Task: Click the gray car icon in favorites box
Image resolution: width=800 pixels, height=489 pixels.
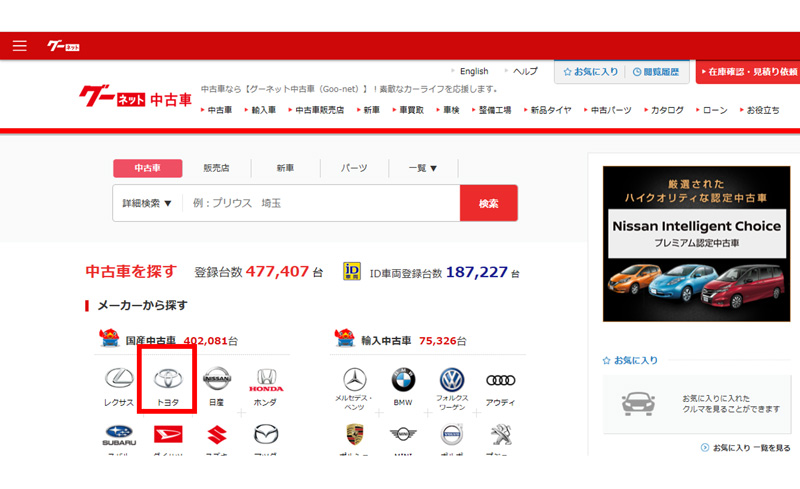Action: (x=638, y=403)
